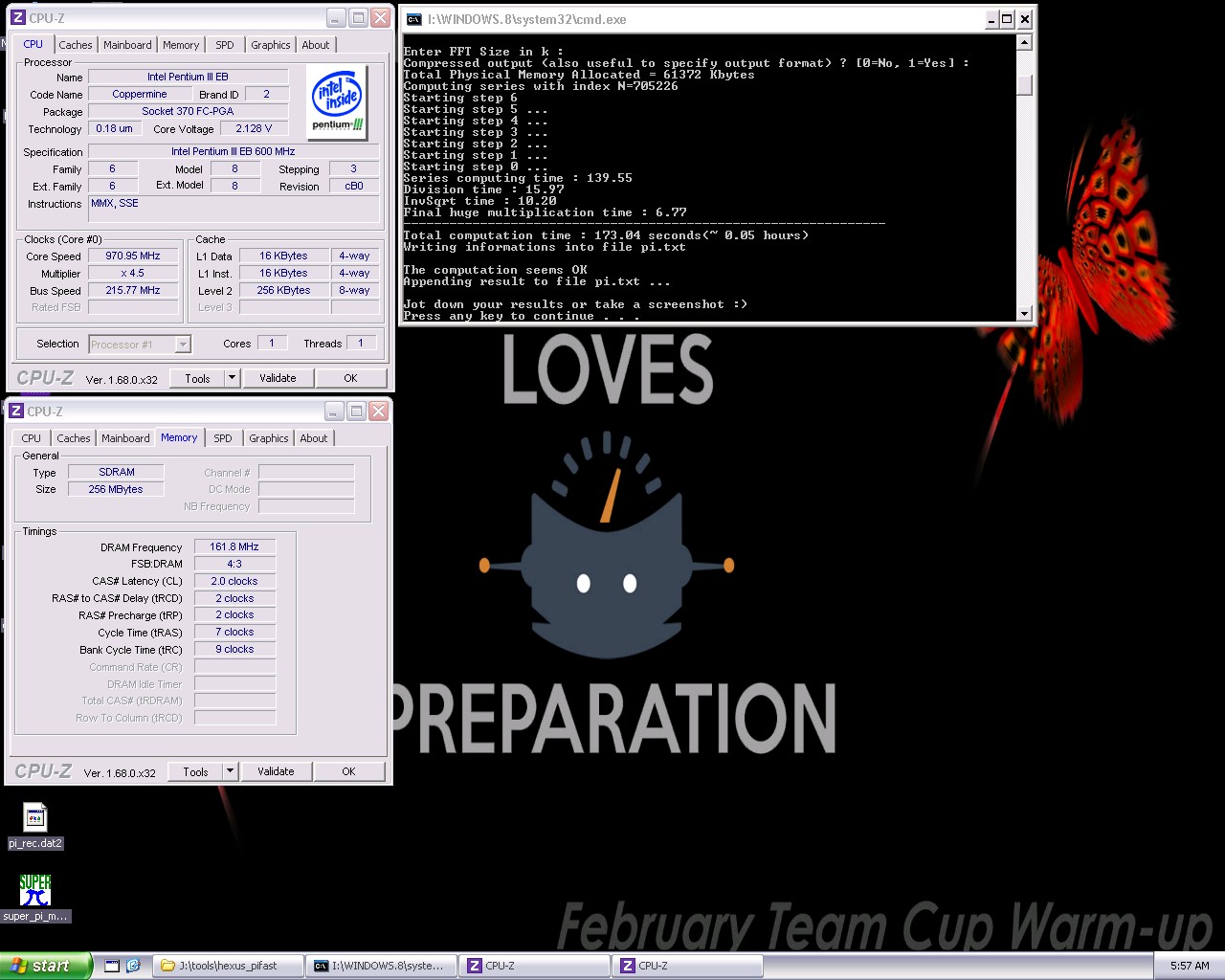
Task: Click OK in Memory CPU-Z window
Action: click(x=348, y=771)
